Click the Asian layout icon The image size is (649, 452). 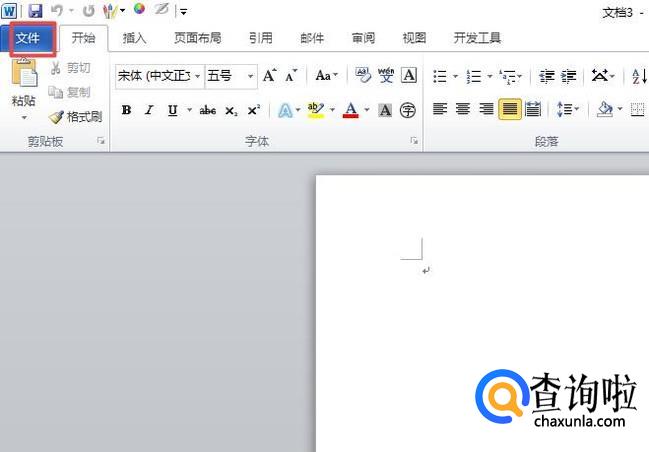point(599,75)
